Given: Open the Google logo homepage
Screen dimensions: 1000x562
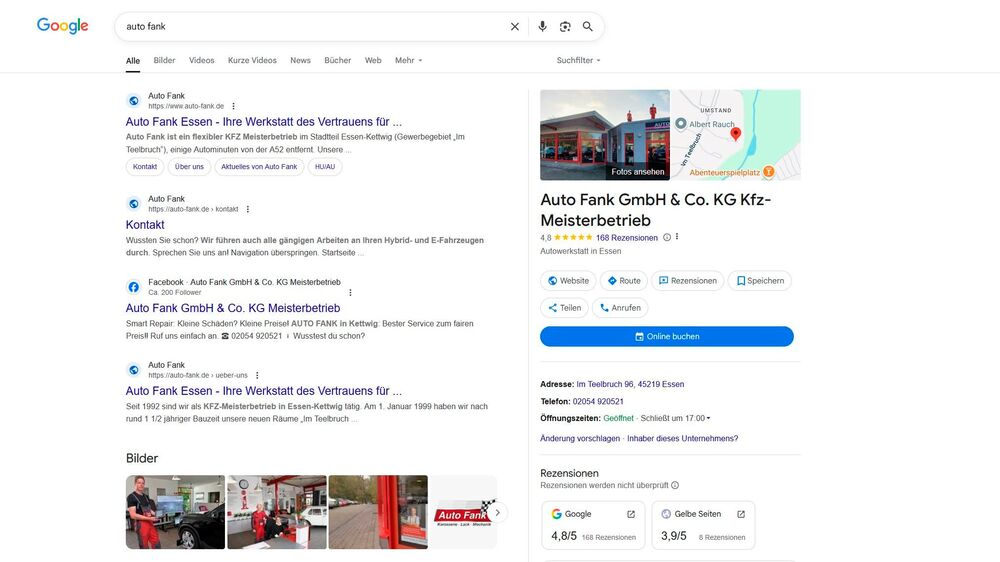Looking at the screenshot, I should pyautogui.click(x=62, y=26).
